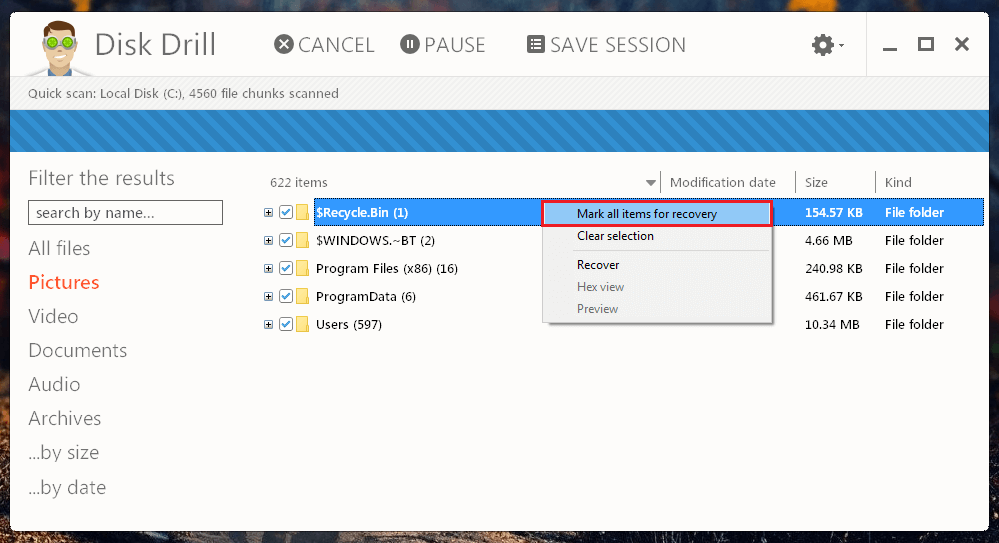The image size is (999, 543).
Task: Save the current scan session
Action: (606, 45)
